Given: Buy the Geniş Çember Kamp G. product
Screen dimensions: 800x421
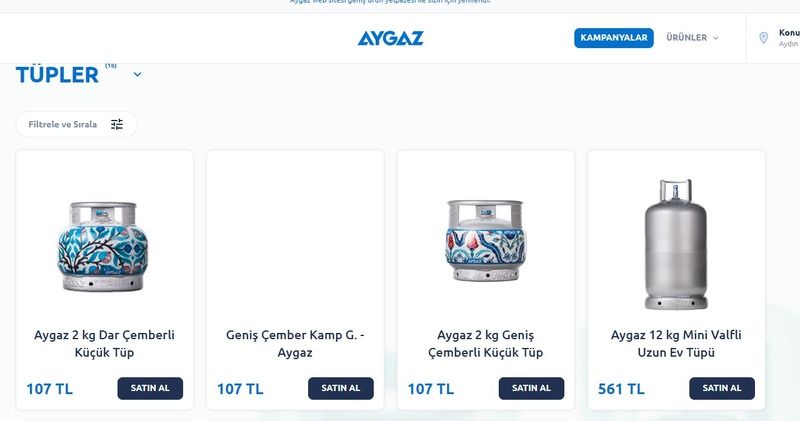Looking at the screenshot, I should (341, 388).
